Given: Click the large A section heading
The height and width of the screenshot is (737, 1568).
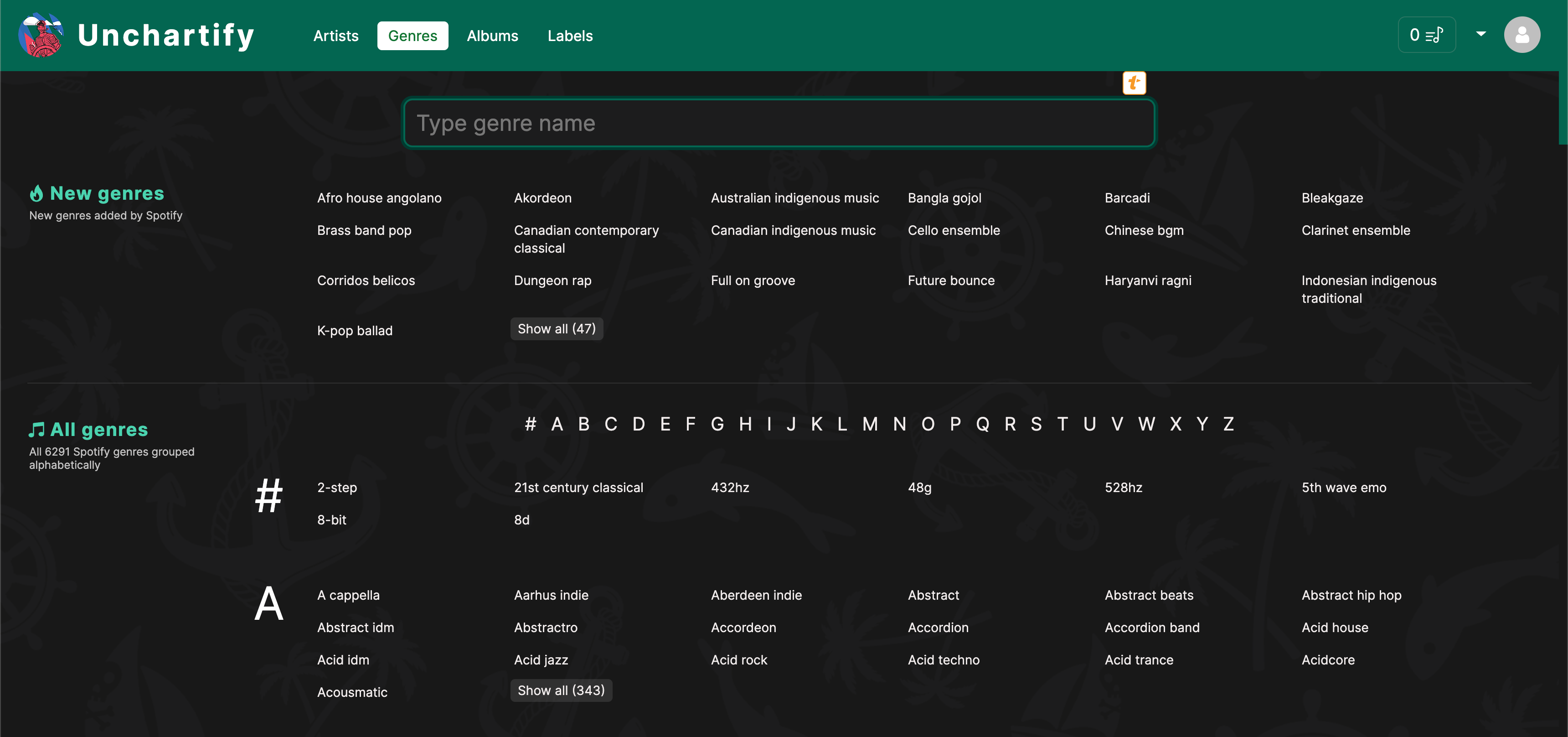Looking at the screenshot, I should (x=268, y=604).
